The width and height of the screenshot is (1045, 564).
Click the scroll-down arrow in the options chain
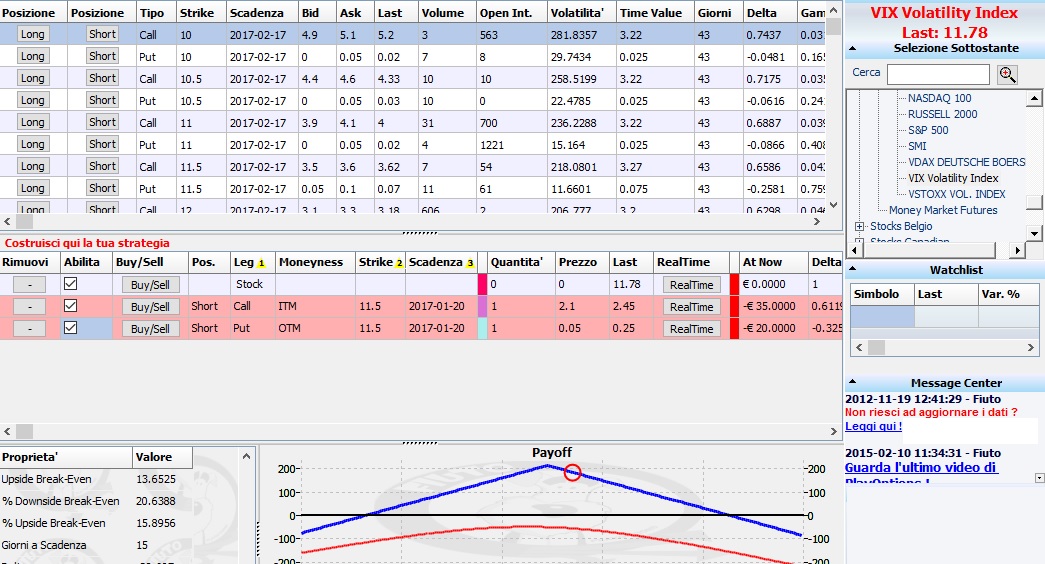(x=834, y=205)
